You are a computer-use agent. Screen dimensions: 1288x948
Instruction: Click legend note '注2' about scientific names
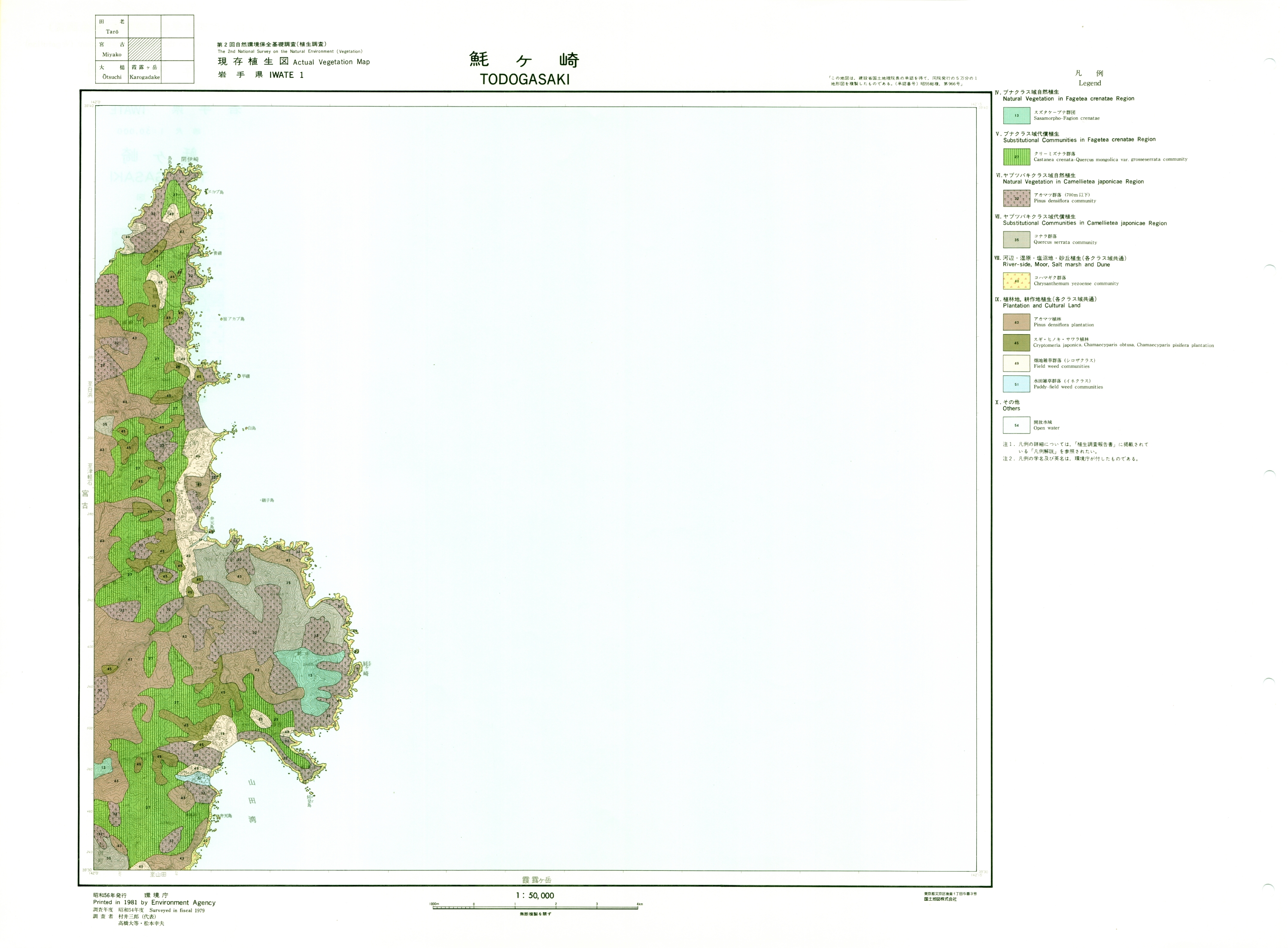pyautogui.click(x=1070, y=458)
